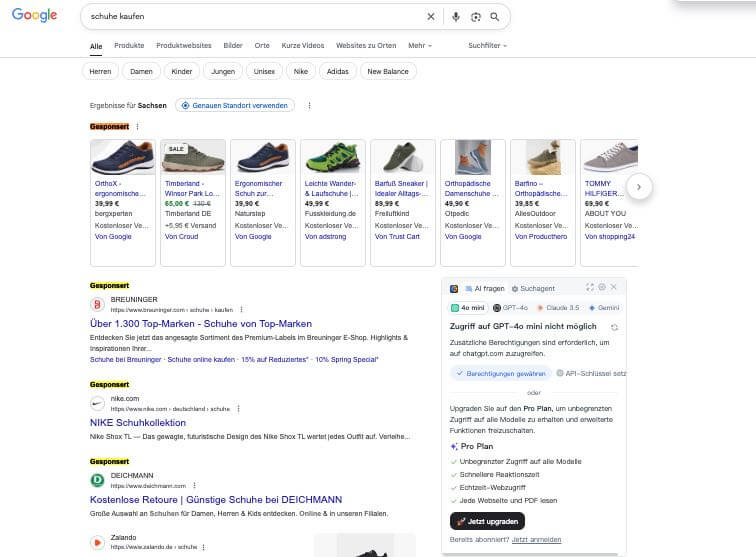756x557 pixels.
Task: Refresh the GPT-4o mini access message
Action: click(614, 327)
